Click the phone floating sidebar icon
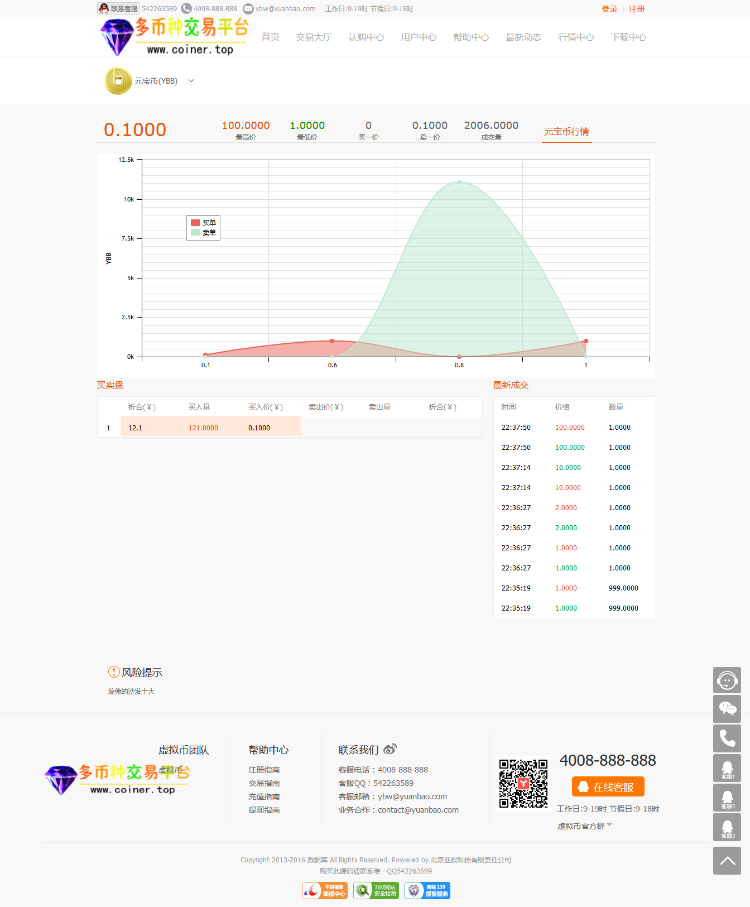The width and height of the screenshot is (750, 907). coord(727,738)
